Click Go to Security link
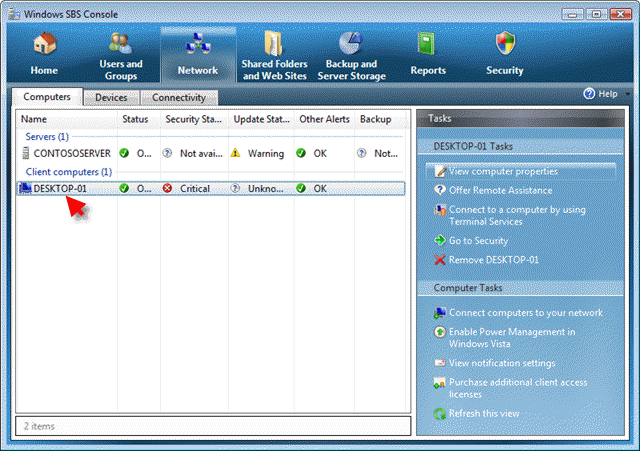 pos(478,241)
